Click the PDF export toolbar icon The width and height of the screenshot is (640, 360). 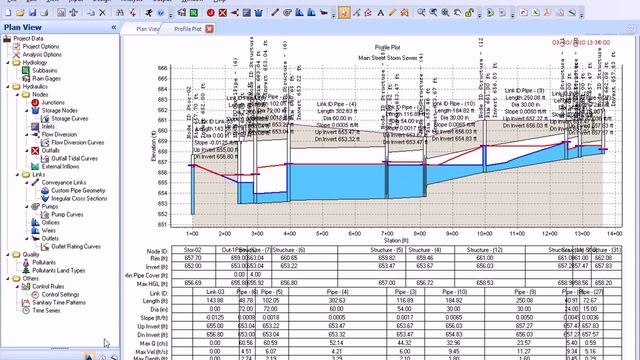pyautogui.click(x=547, y=13)
